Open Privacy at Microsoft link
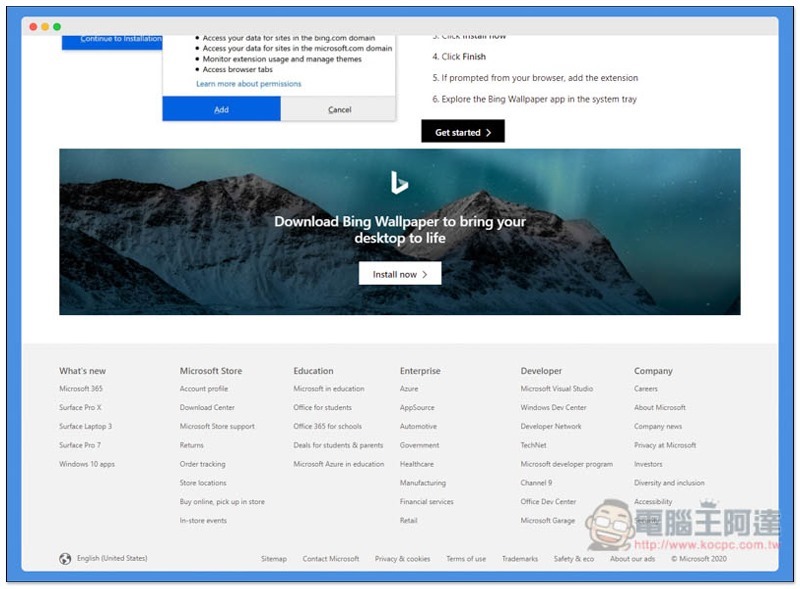 pos(665,445)
